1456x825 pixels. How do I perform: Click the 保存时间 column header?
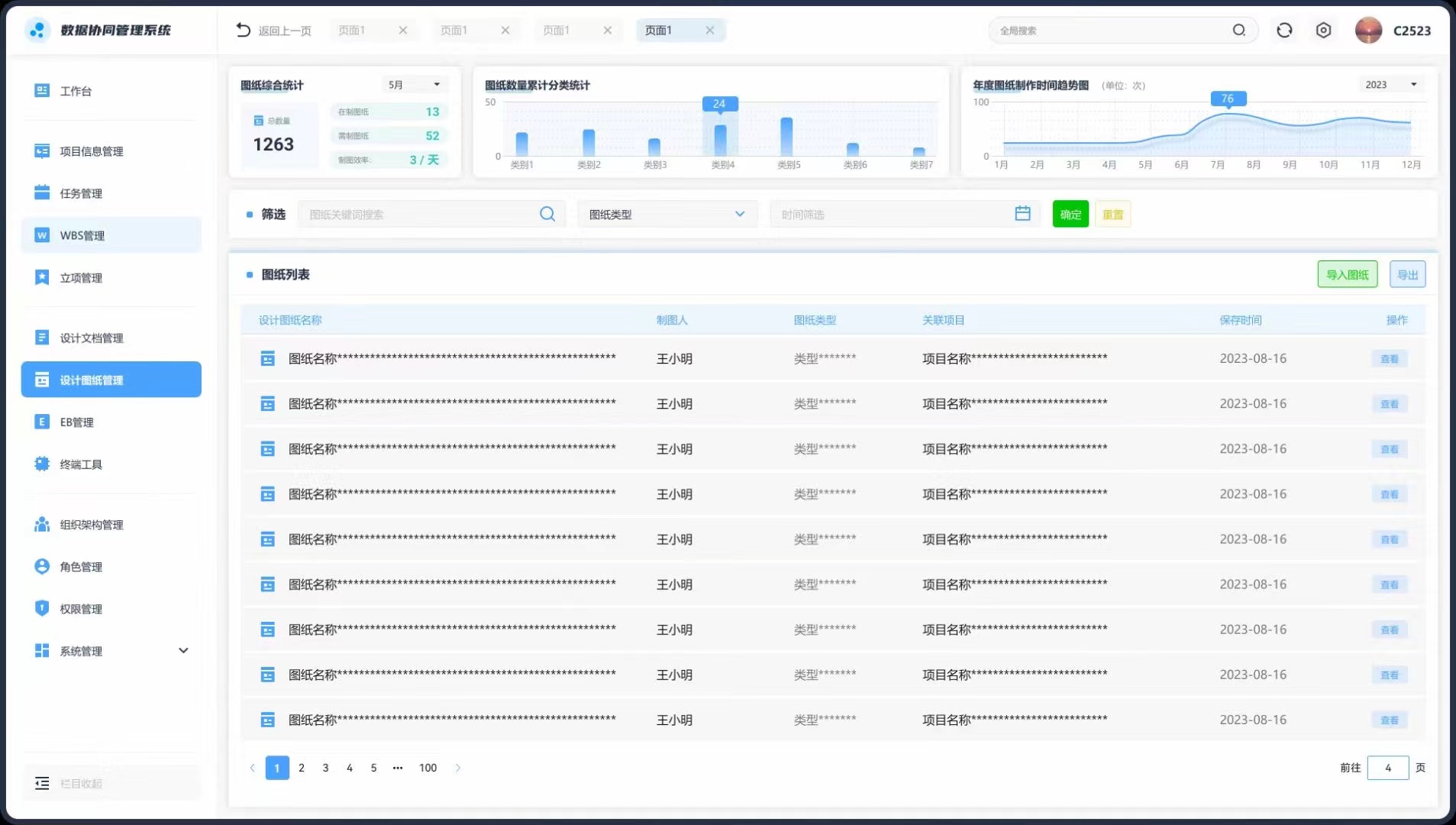point(1240,320)
